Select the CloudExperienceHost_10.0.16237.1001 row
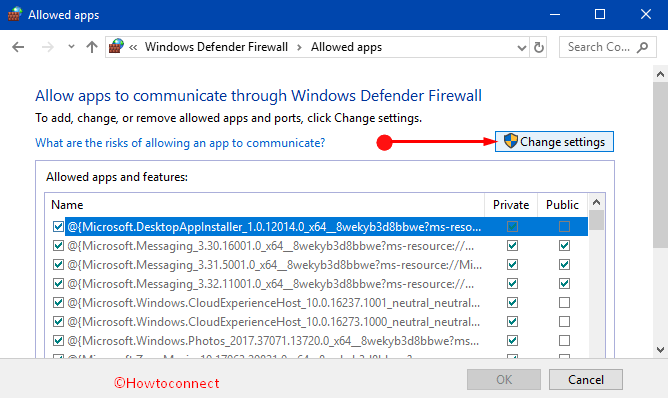The width and height of the screenshot is (668, 398). point(317,303)
